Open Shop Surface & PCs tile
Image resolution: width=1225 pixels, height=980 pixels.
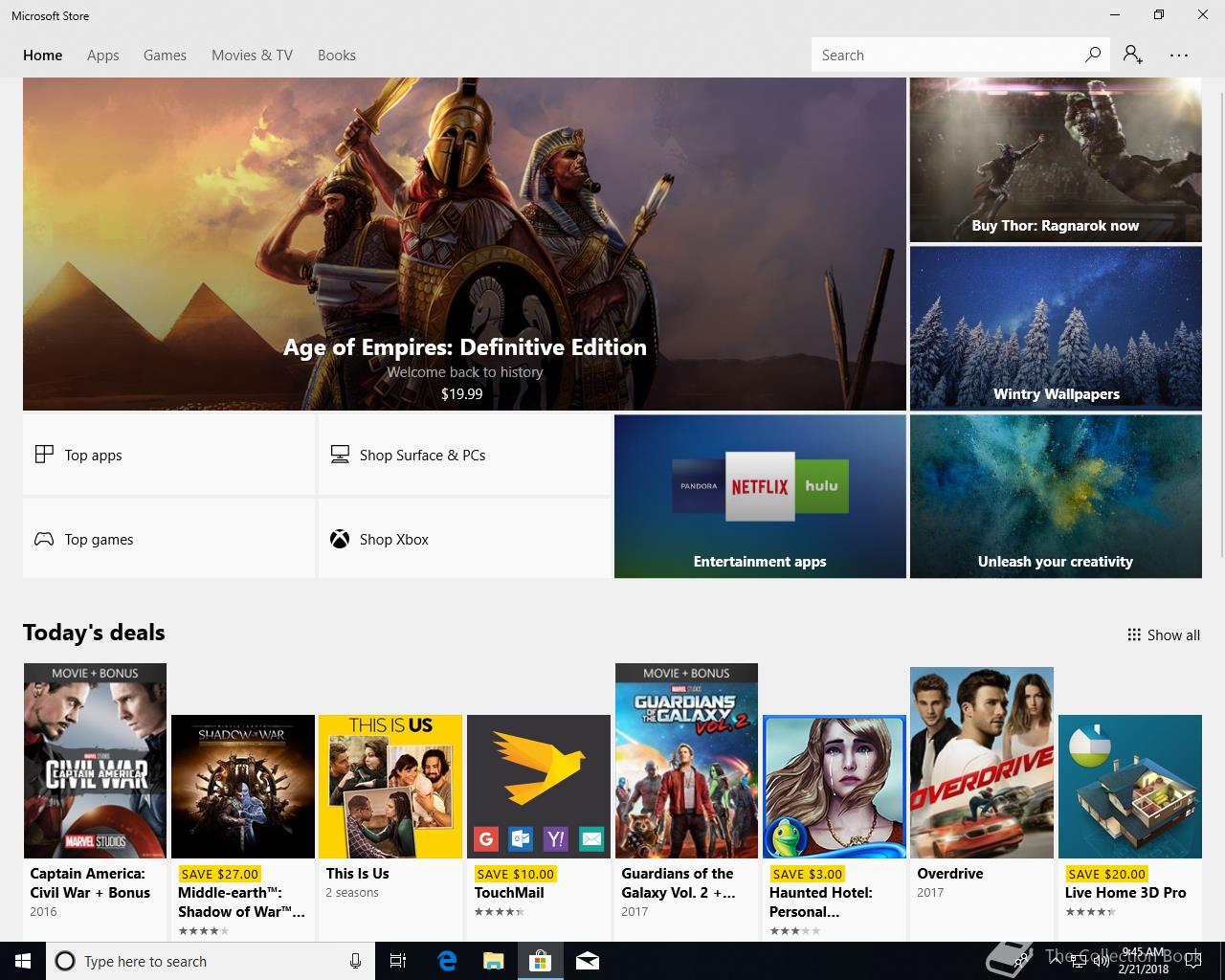coord(464,455)
